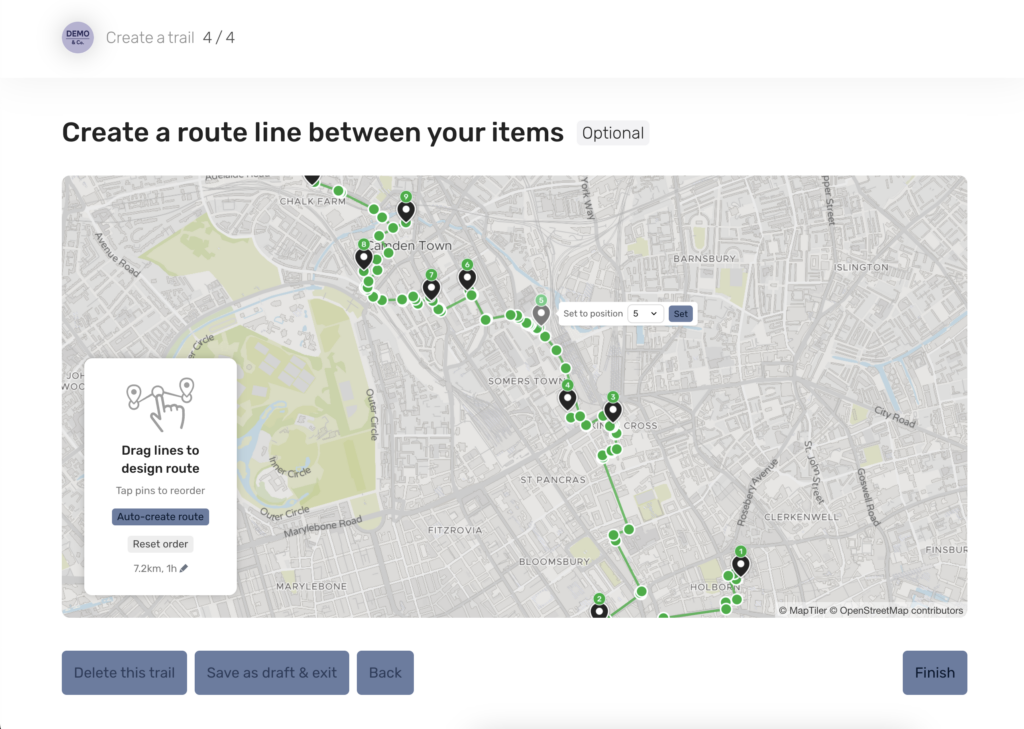Tap map pin number 6
The height and width of the screenshot is (729, 1024).
[467, 279]
